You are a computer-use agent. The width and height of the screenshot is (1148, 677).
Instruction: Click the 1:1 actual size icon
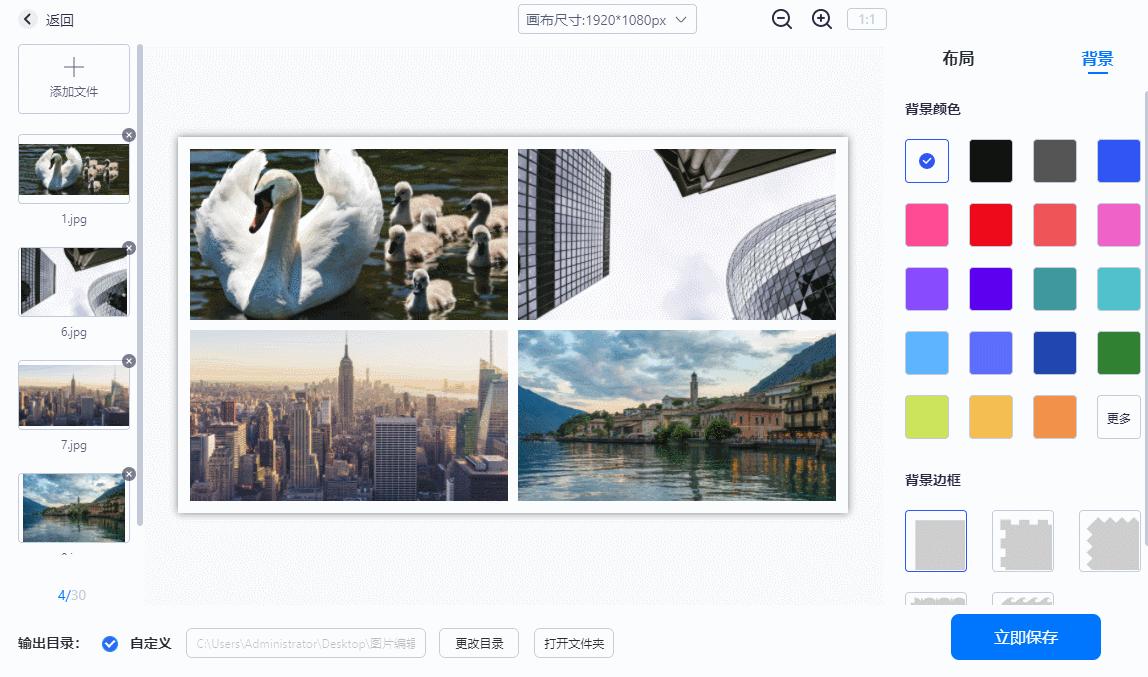point(866,19)
